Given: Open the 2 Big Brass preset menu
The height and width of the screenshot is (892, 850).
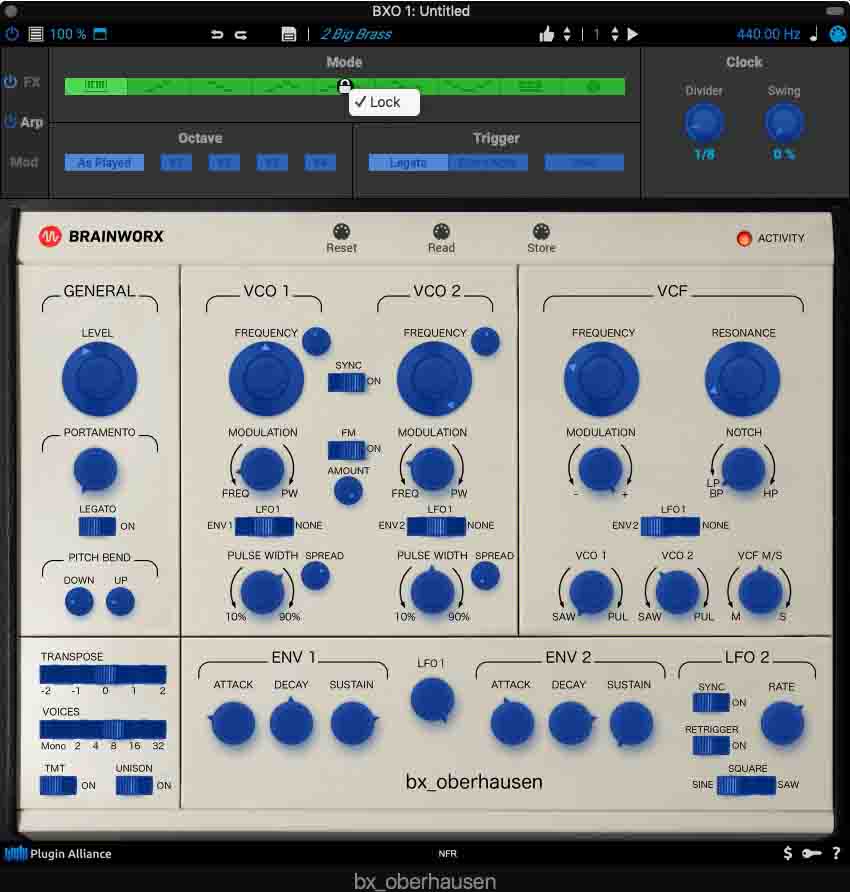Looking at the screenshot, I should [x=356, y=34].
